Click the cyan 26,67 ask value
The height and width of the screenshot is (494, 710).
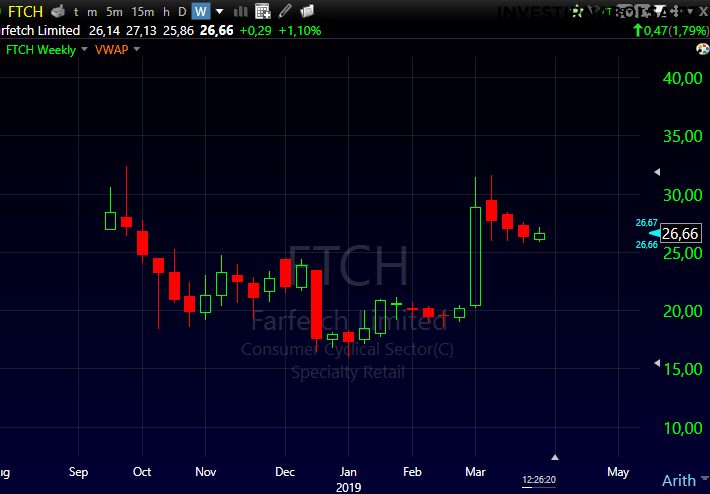tap(647, 222)
